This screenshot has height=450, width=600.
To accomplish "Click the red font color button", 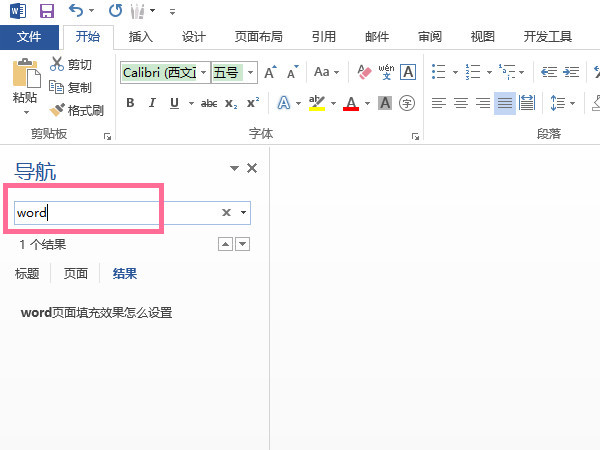I will click(x=350, y=103).
